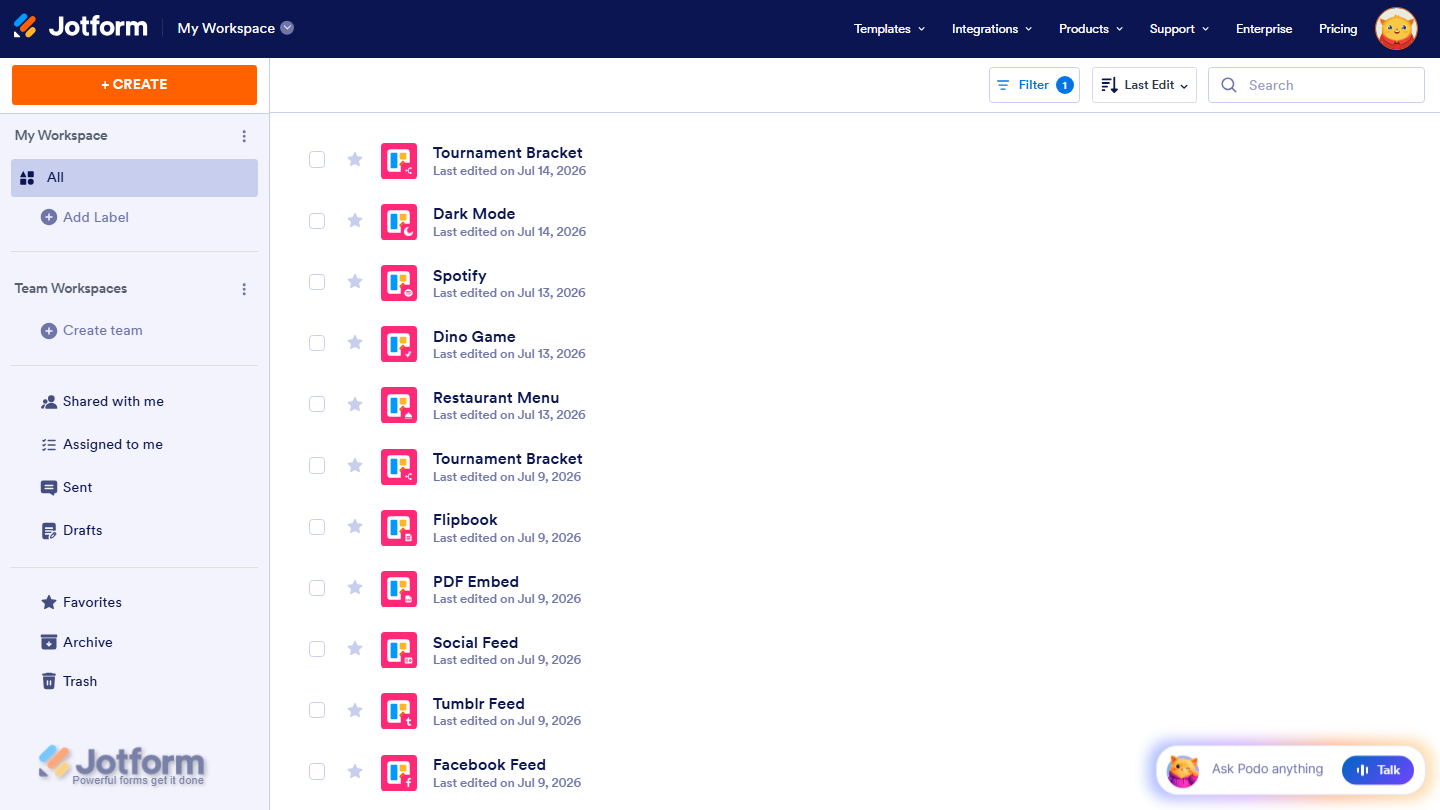This screenshot has width=1440, height=810.
Task: Open the Spotify item title
Action: 460,276
